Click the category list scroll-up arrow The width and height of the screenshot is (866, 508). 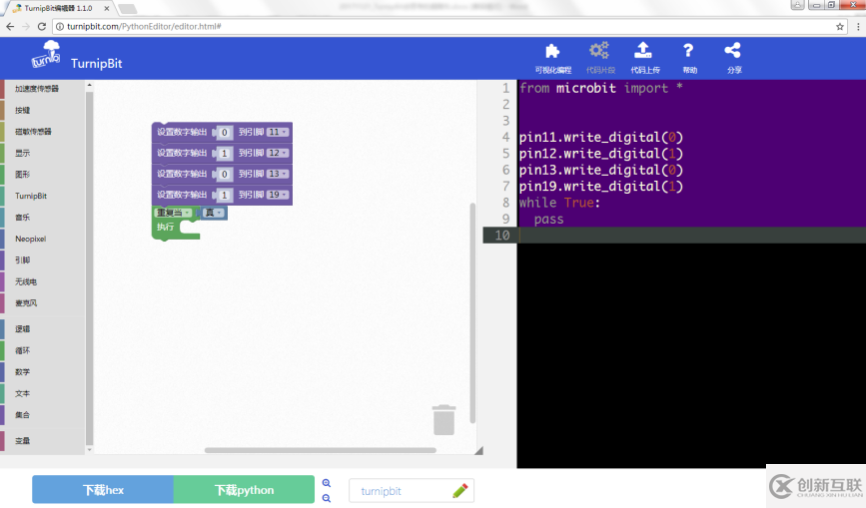(89, 85)
